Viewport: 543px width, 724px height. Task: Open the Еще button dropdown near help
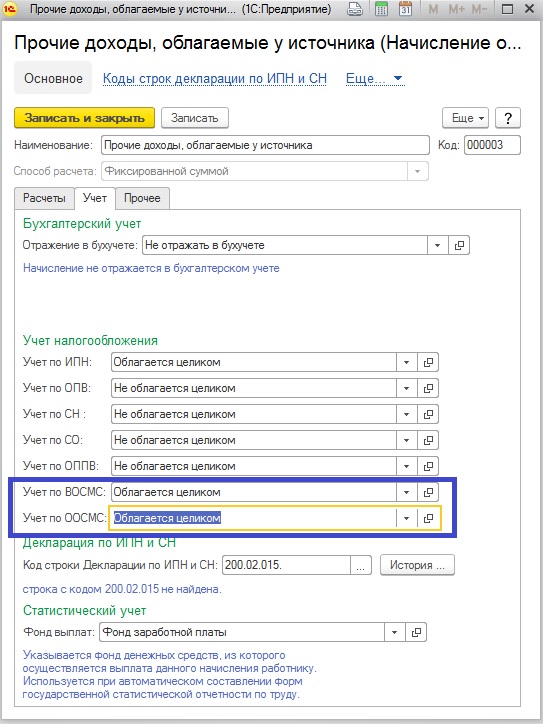466,118
